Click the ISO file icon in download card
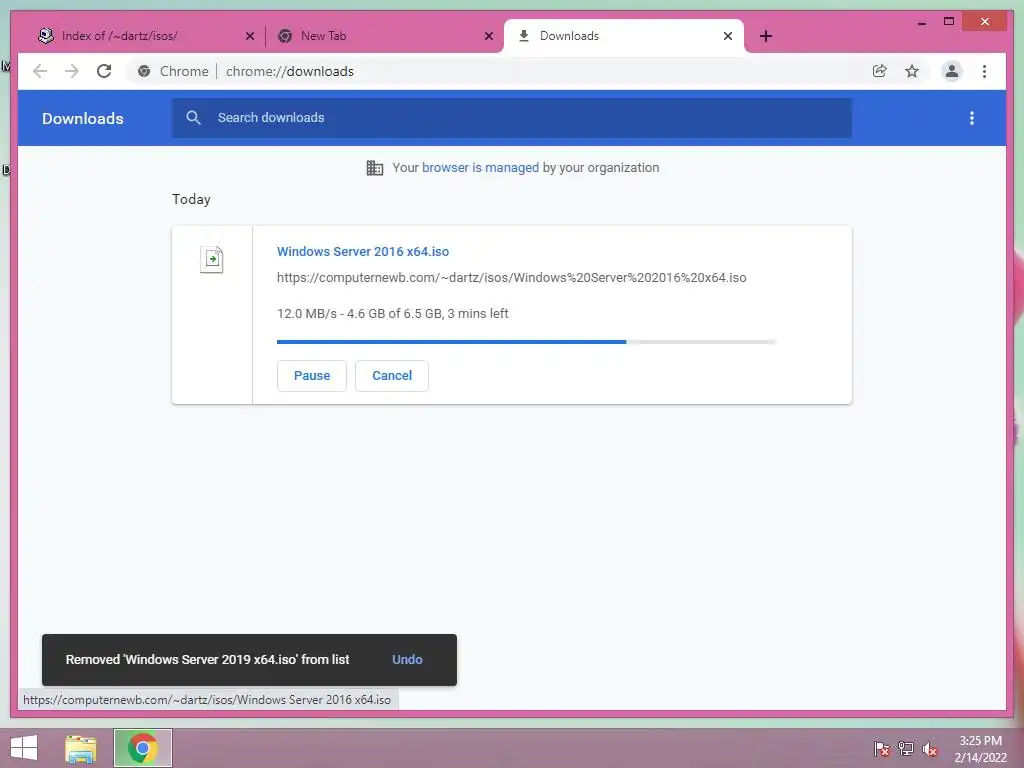 click(x=212, y=259)
